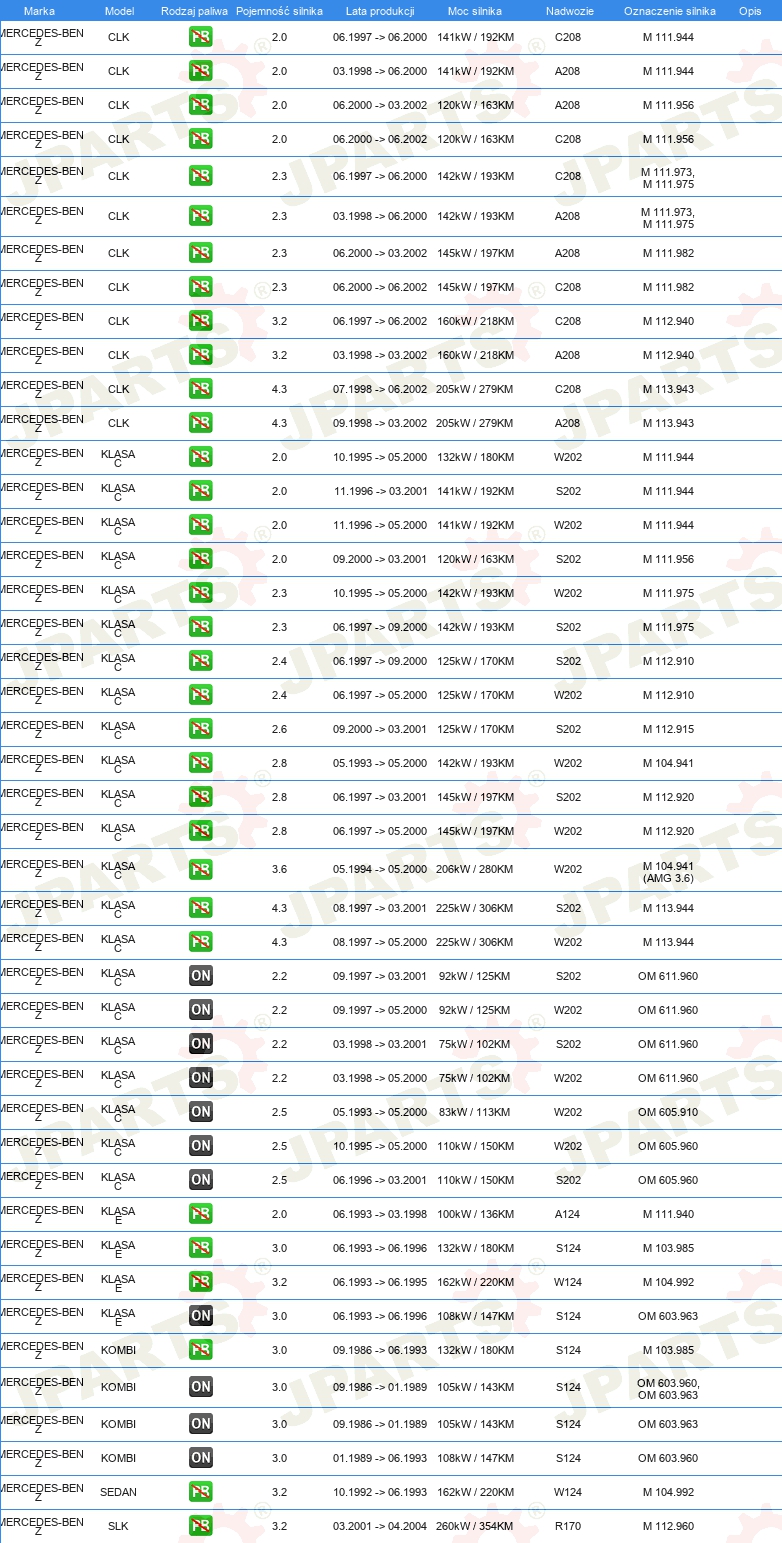782x1543 pixels.
Task: Select engine cell M 104.941 (AMG 3.6)
Action: [668, 870]
